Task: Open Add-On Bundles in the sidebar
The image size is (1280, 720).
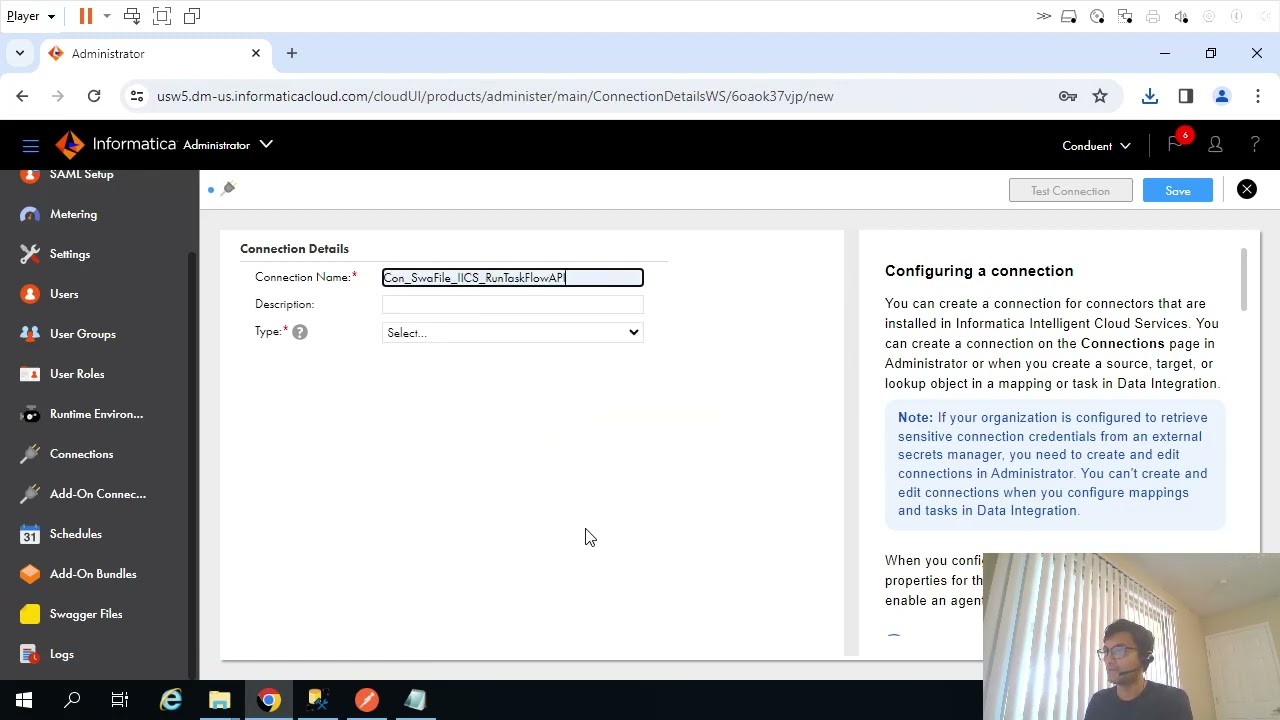Action: click(92, 574)
